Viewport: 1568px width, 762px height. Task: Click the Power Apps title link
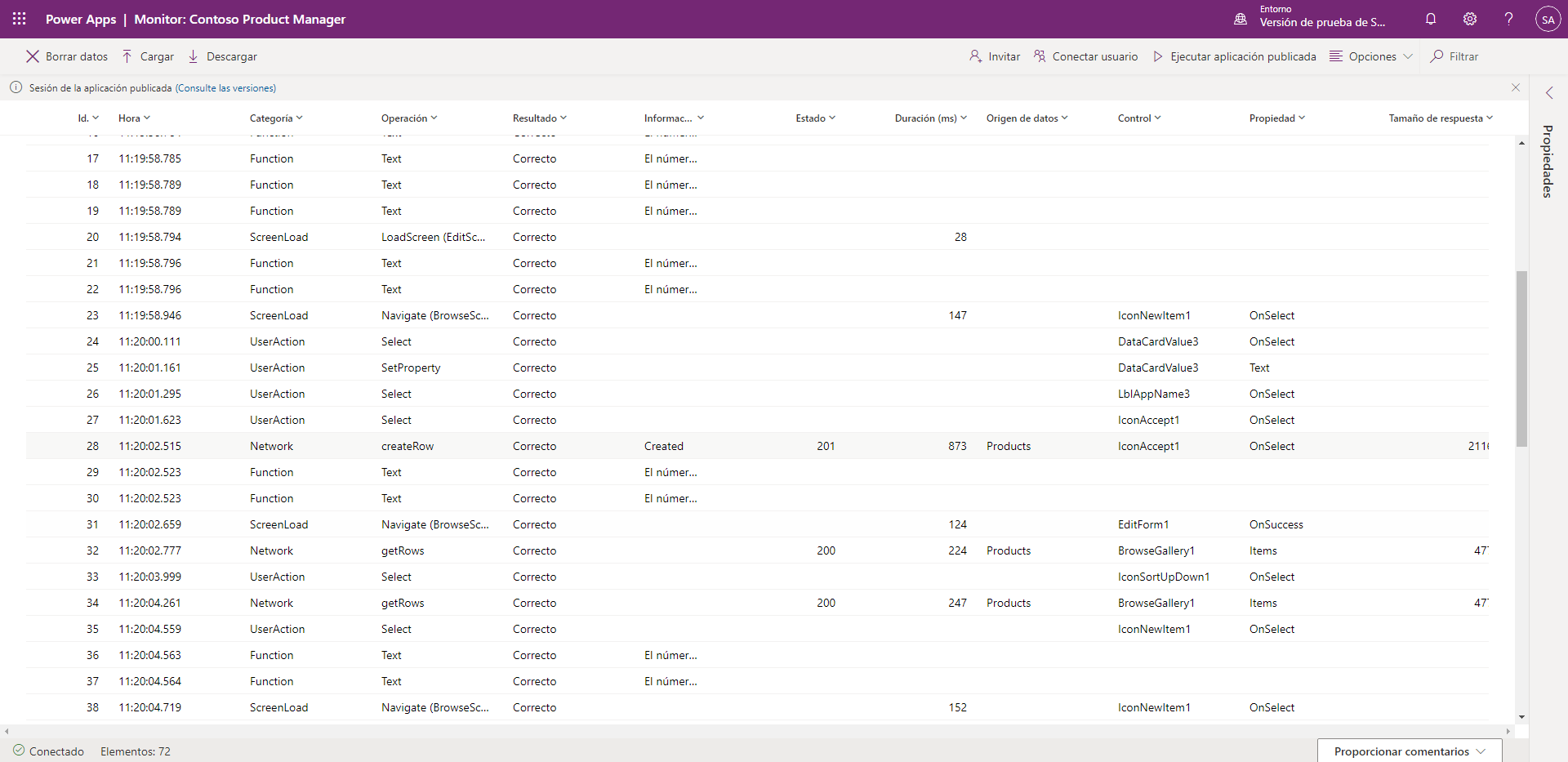(x=81, y=19)
